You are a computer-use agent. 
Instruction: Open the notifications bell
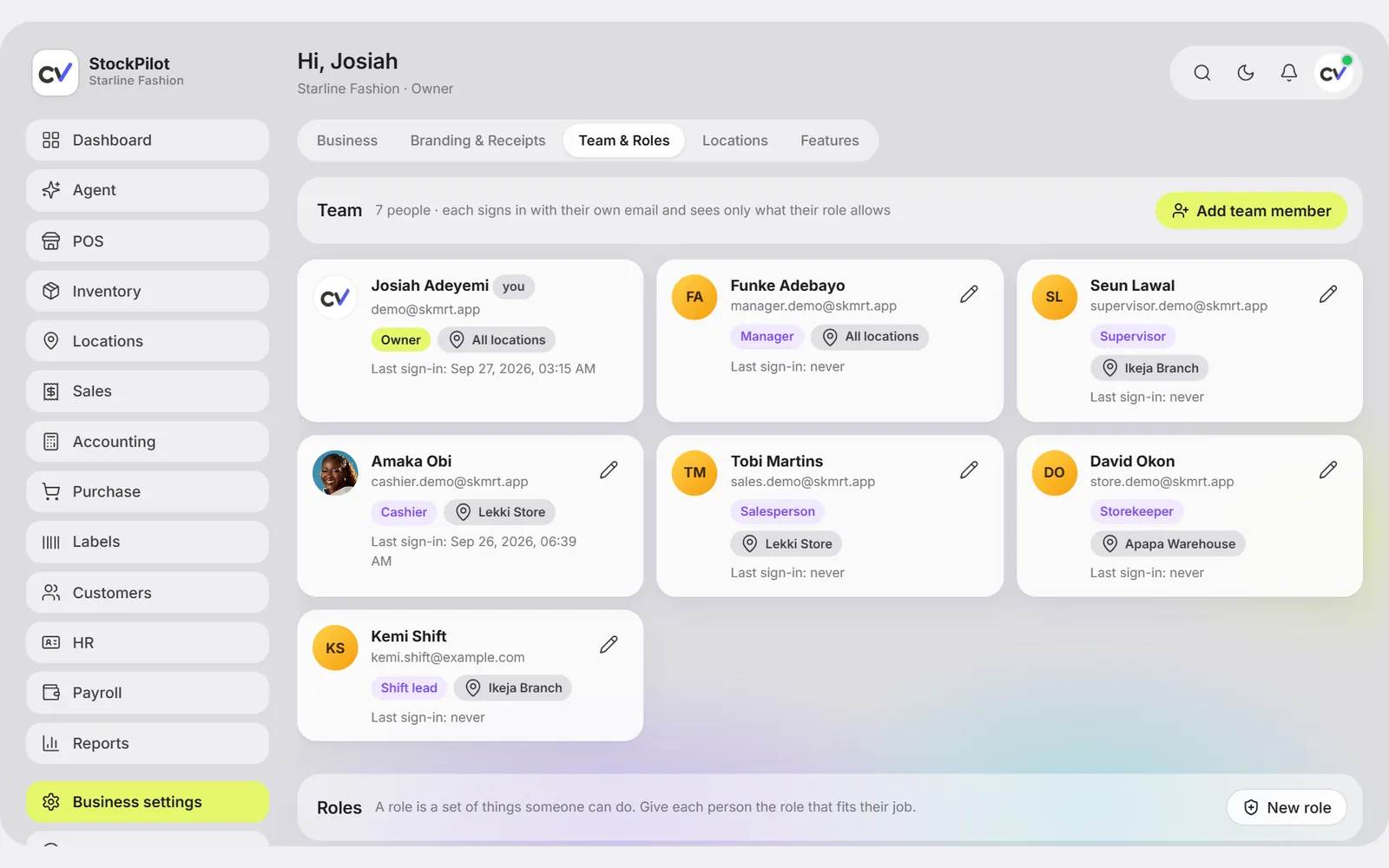point(1289,73)
